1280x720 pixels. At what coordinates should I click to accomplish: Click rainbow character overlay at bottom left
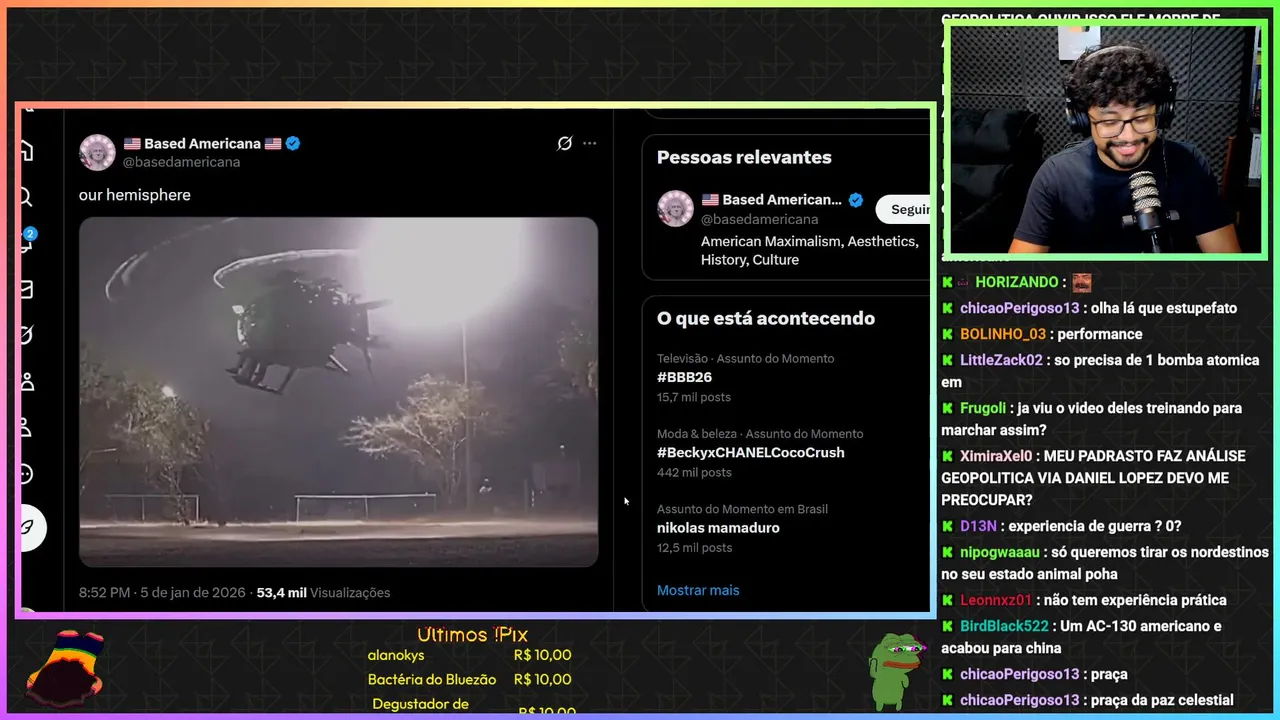tap(64, 667)
